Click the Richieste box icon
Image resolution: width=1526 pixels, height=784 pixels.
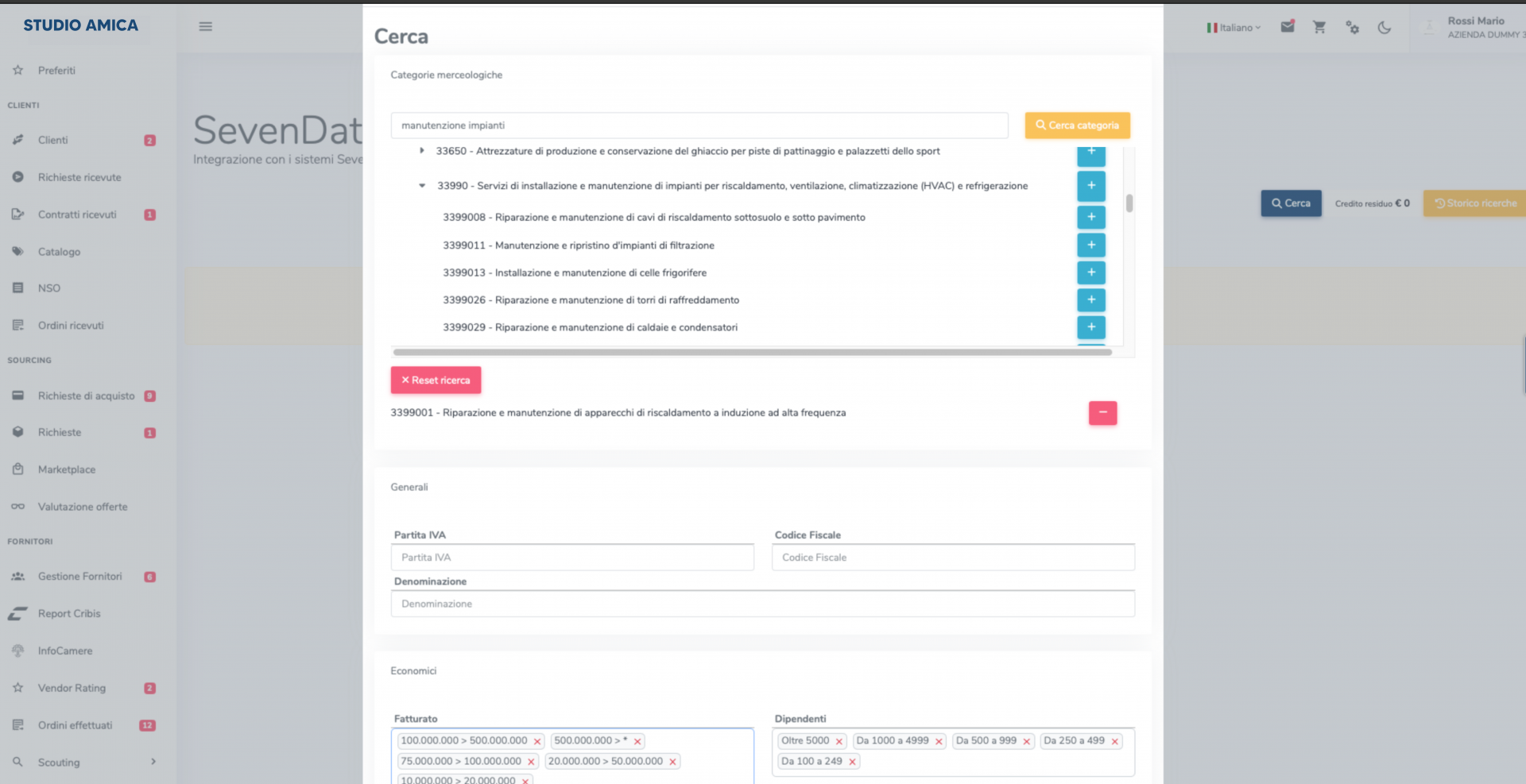[17, 432]
